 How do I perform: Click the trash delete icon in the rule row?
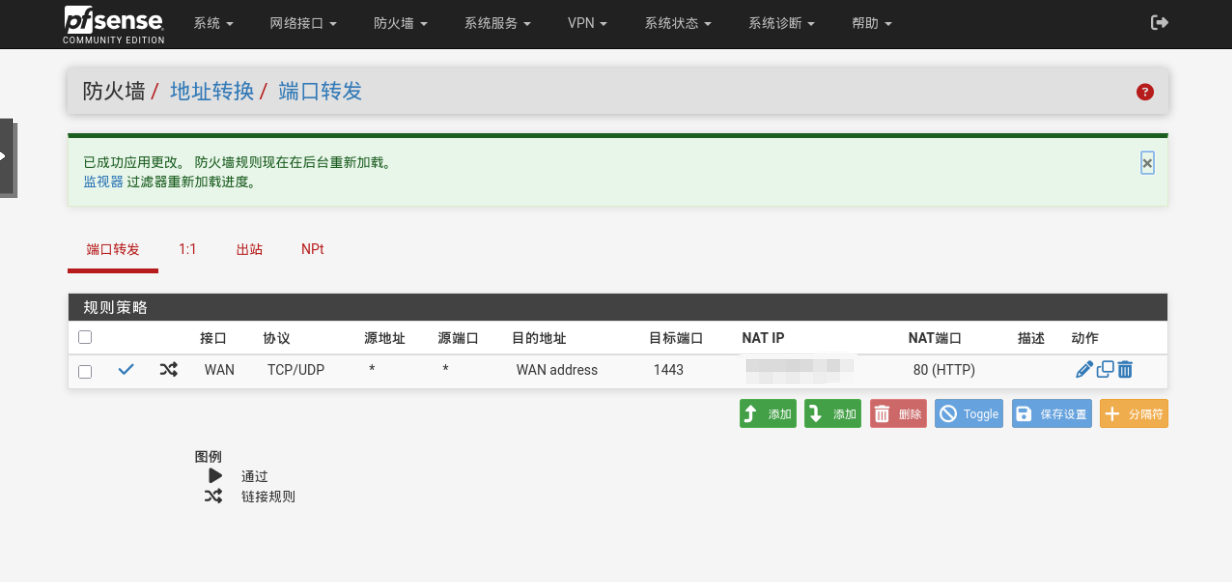[x=1125, y=370]
